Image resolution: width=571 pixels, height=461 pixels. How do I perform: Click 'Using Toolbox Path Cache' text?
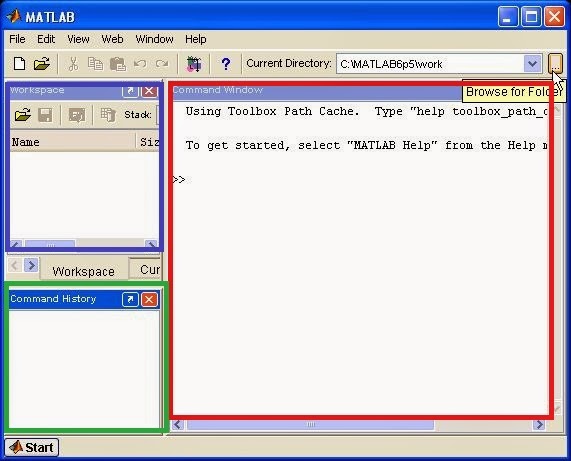point(272,111)
